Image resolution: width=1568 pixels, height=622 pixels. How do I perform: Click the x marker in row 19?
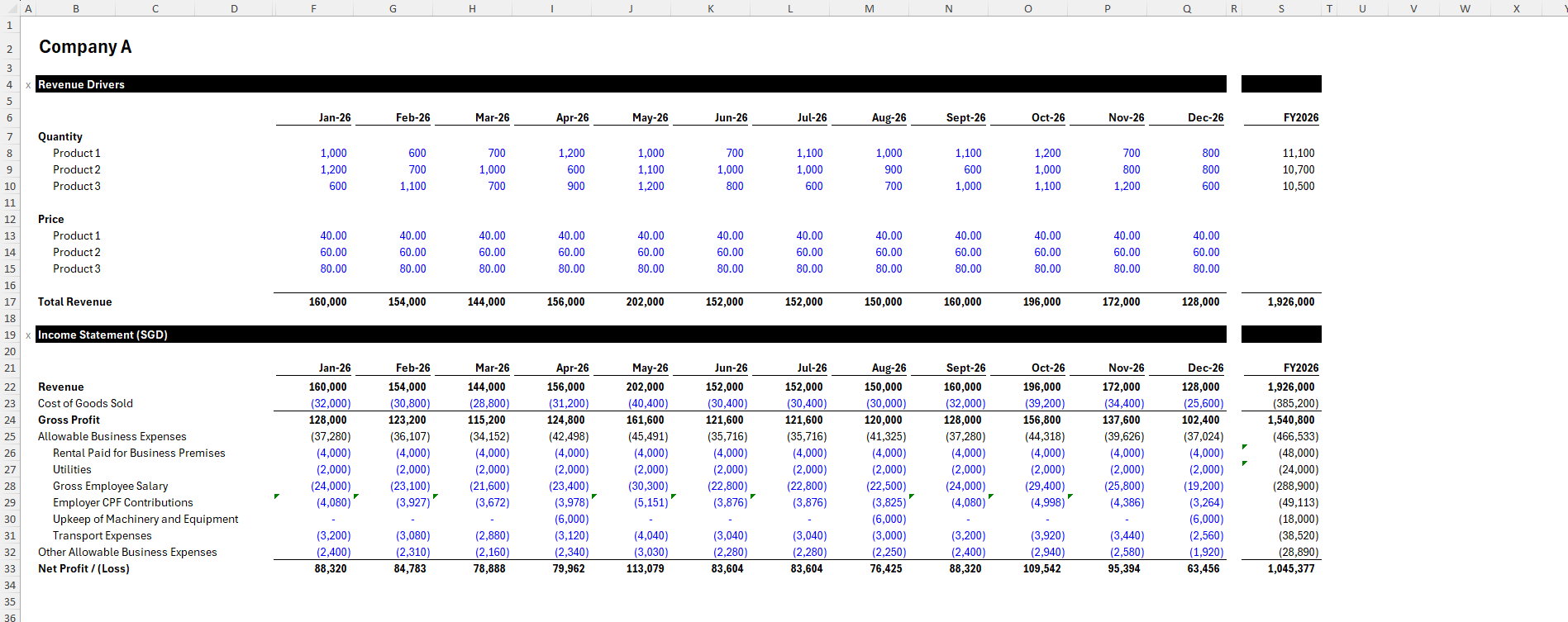point(28,335)
